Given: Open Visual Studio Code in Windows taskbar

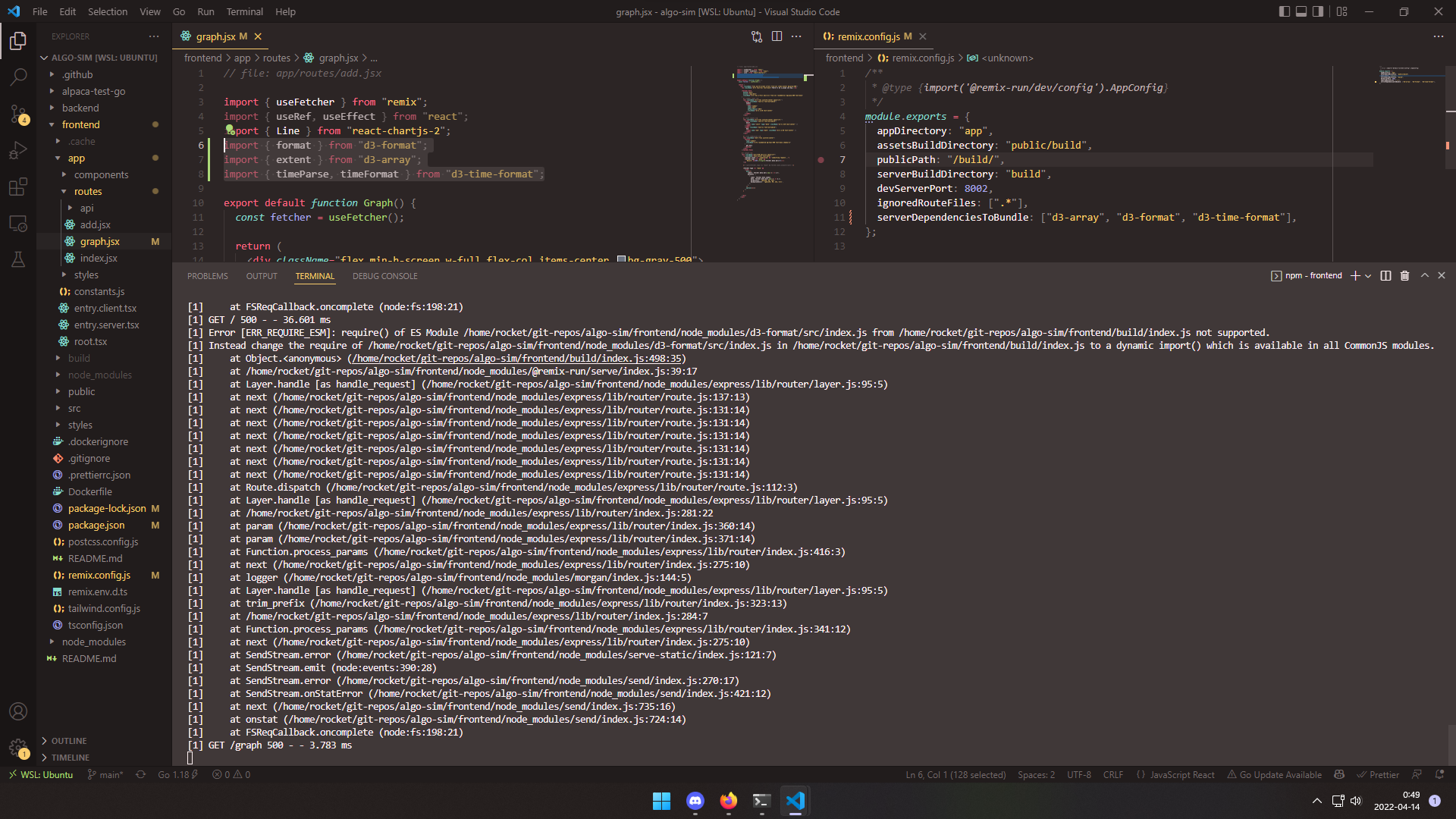Looking at the screenshot, I should pyautogui.click(x=795, y=801).
